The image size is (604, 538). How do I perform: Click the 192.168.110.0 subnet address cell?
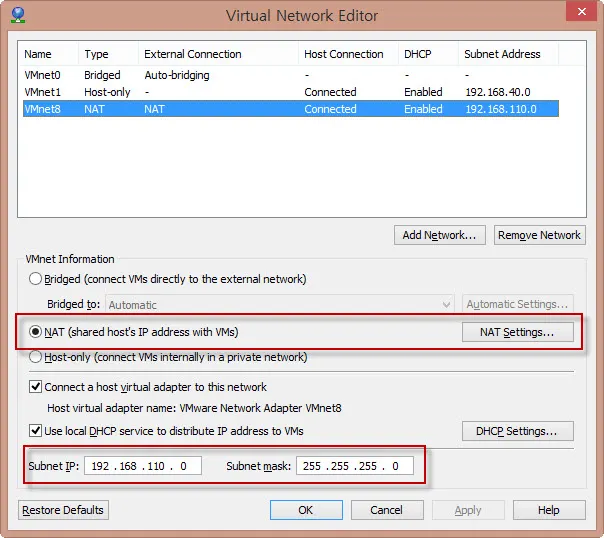point(501,109)
